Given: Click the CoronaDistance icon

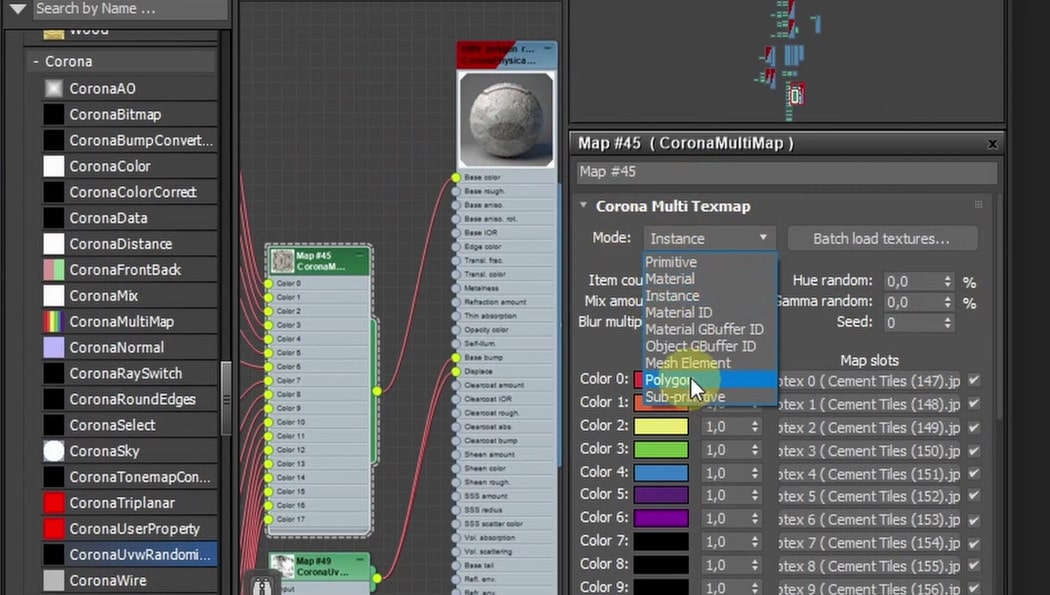Looking at the screenshot, I should 54,244.
